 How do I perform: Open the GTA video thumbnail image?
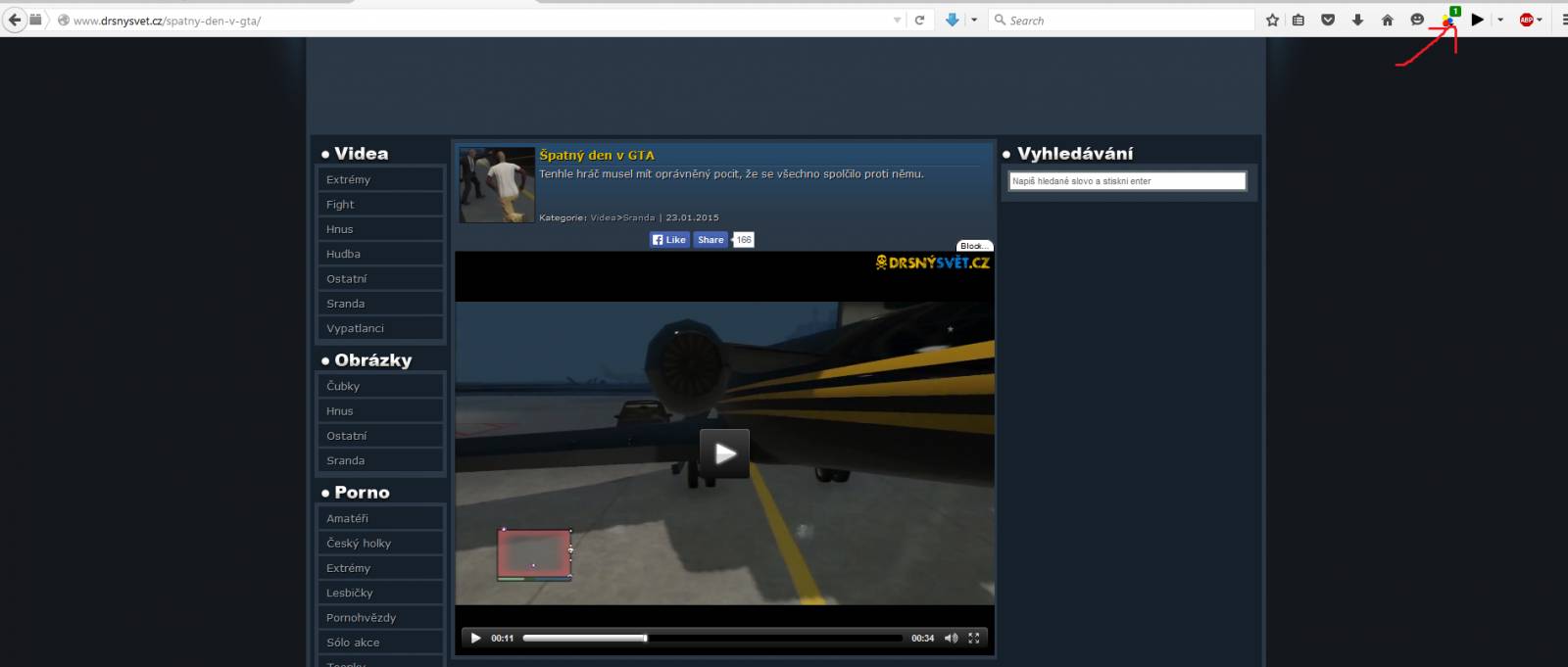click(497, 185)
